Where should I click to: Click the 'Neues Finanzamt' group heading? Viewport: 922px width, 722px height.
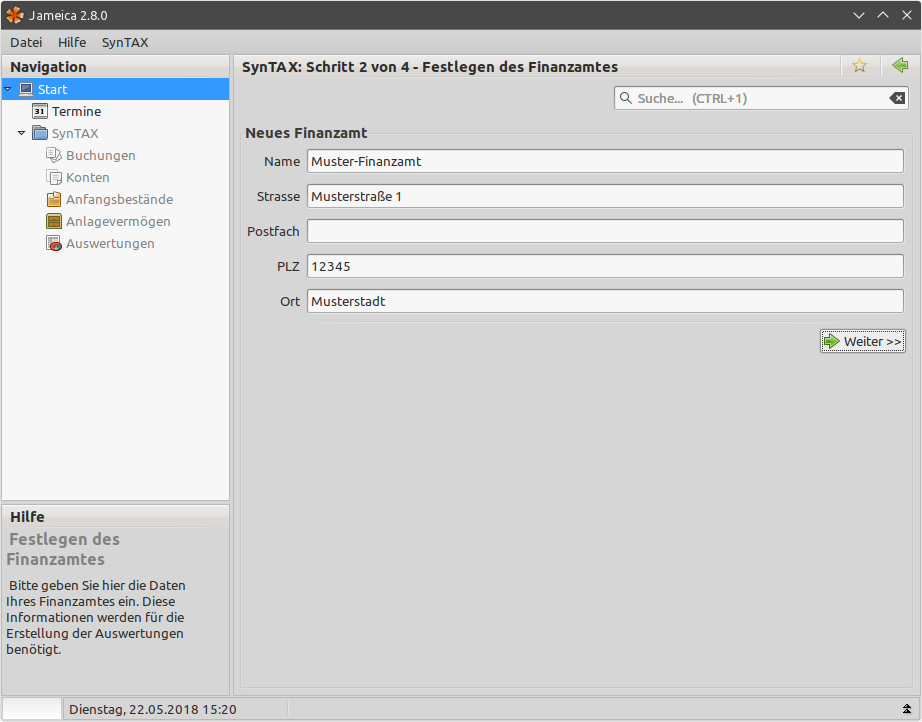coord(306,133)
